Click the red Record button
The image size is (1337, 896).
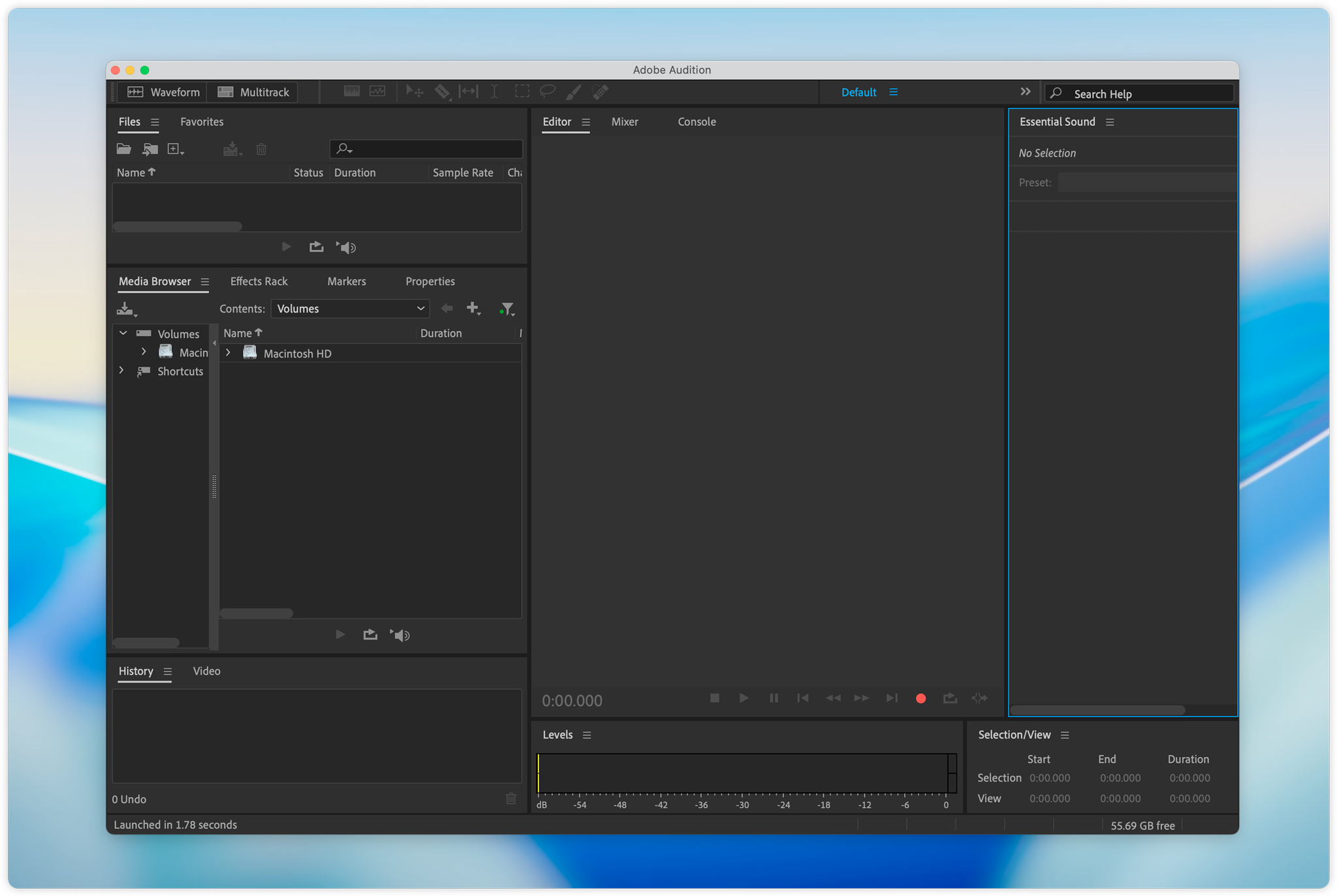(920, 698)
